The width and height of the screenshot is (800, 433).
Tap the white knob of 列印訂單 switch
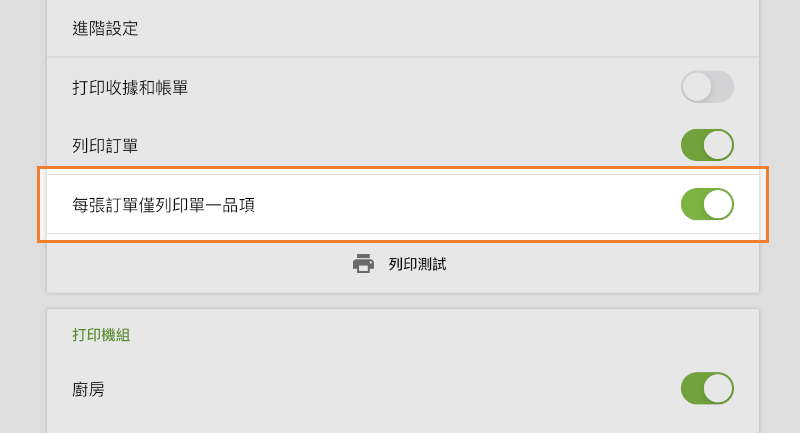718,145
